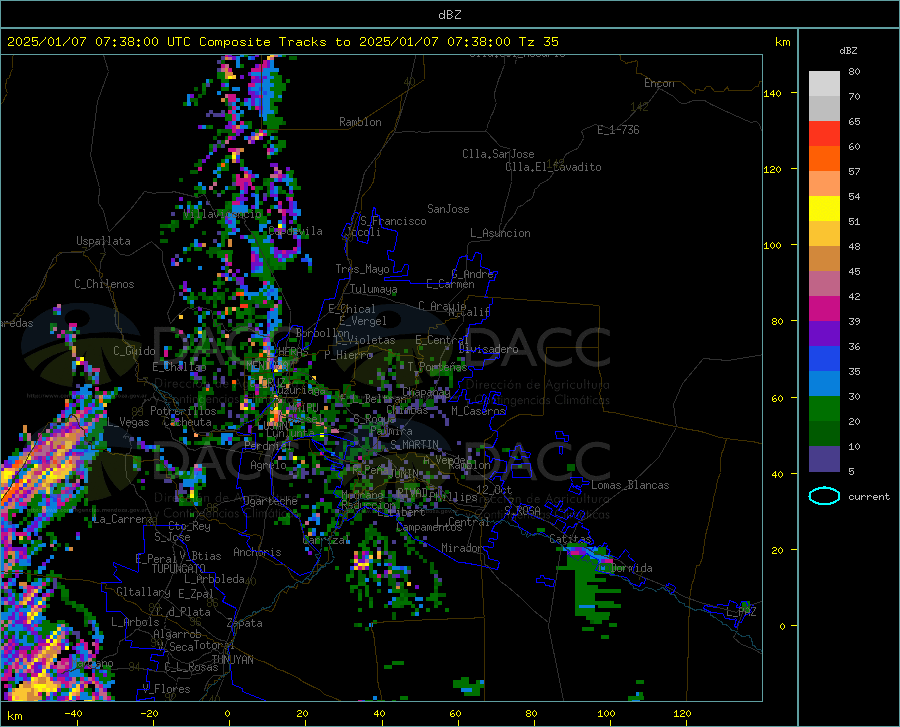The image size is (900, 727).
Task: Click the S_MARTIN map label
Action: [x=414, y=445]
